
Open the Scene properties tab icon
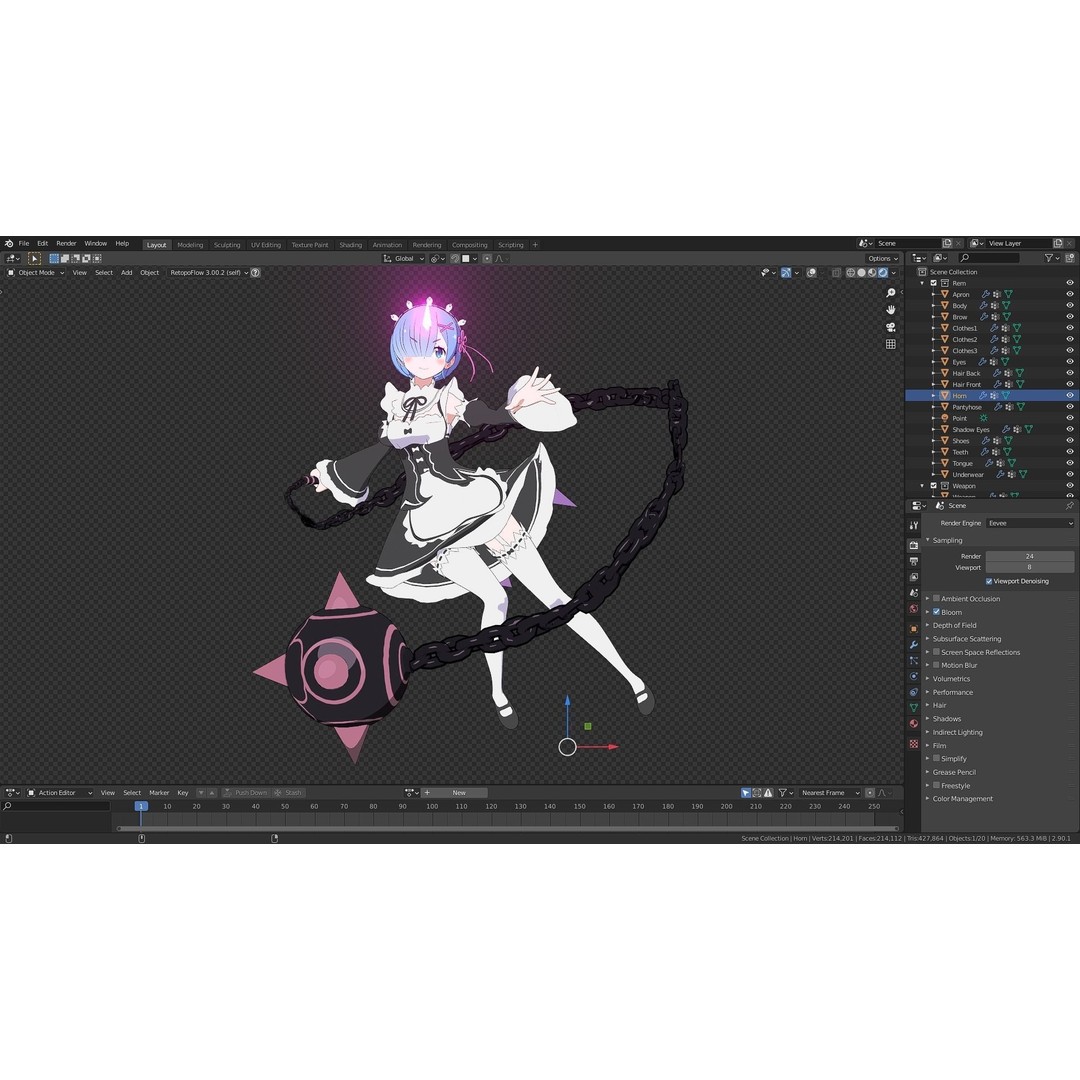pos(914,593)
